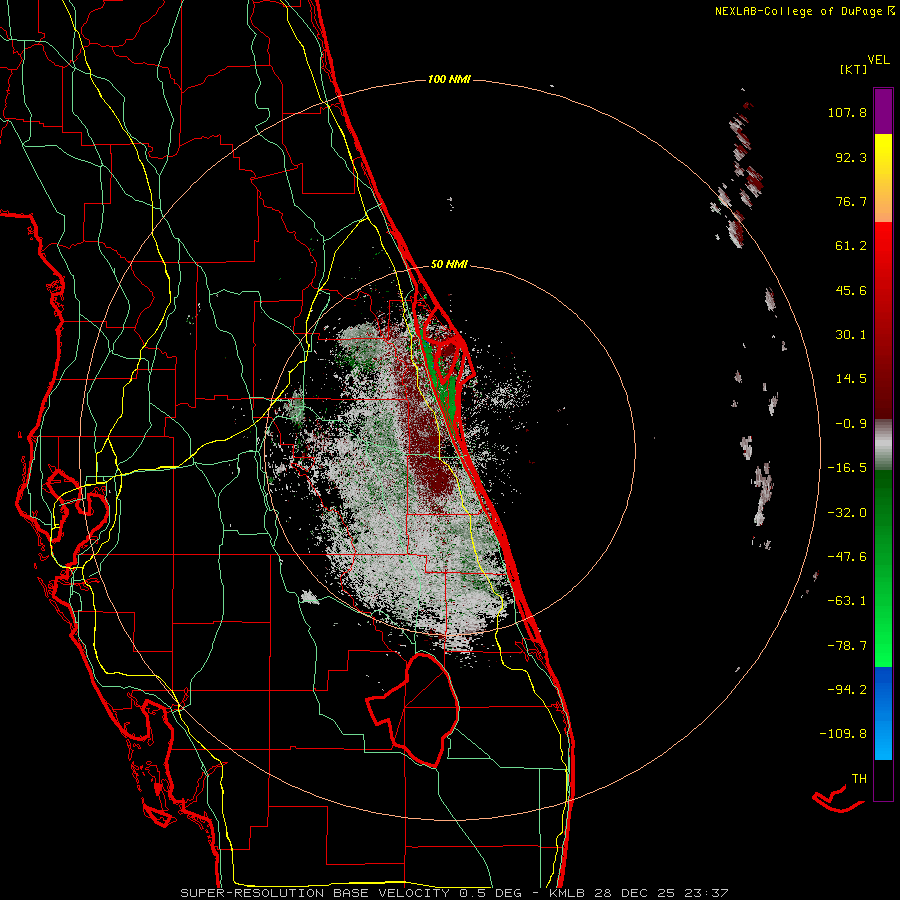Click the -78.7 velocity scale value
The image size is (900, 900).
[x=847, y=646]
